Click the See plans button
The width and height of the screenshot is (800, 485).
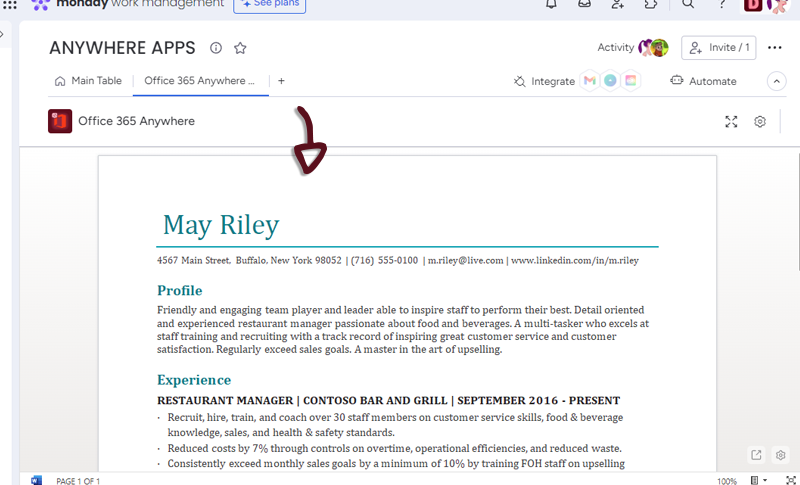click(270, 4)
